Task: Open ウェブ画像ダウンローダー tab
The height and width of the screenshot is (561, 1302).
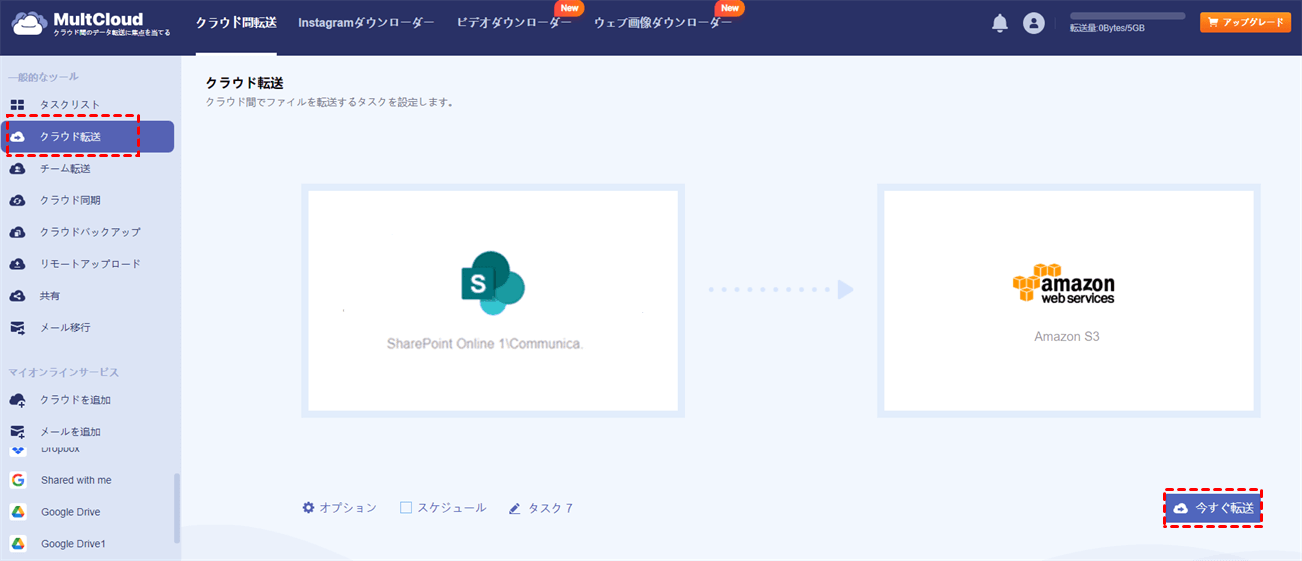Action: (x=663, y=22)
